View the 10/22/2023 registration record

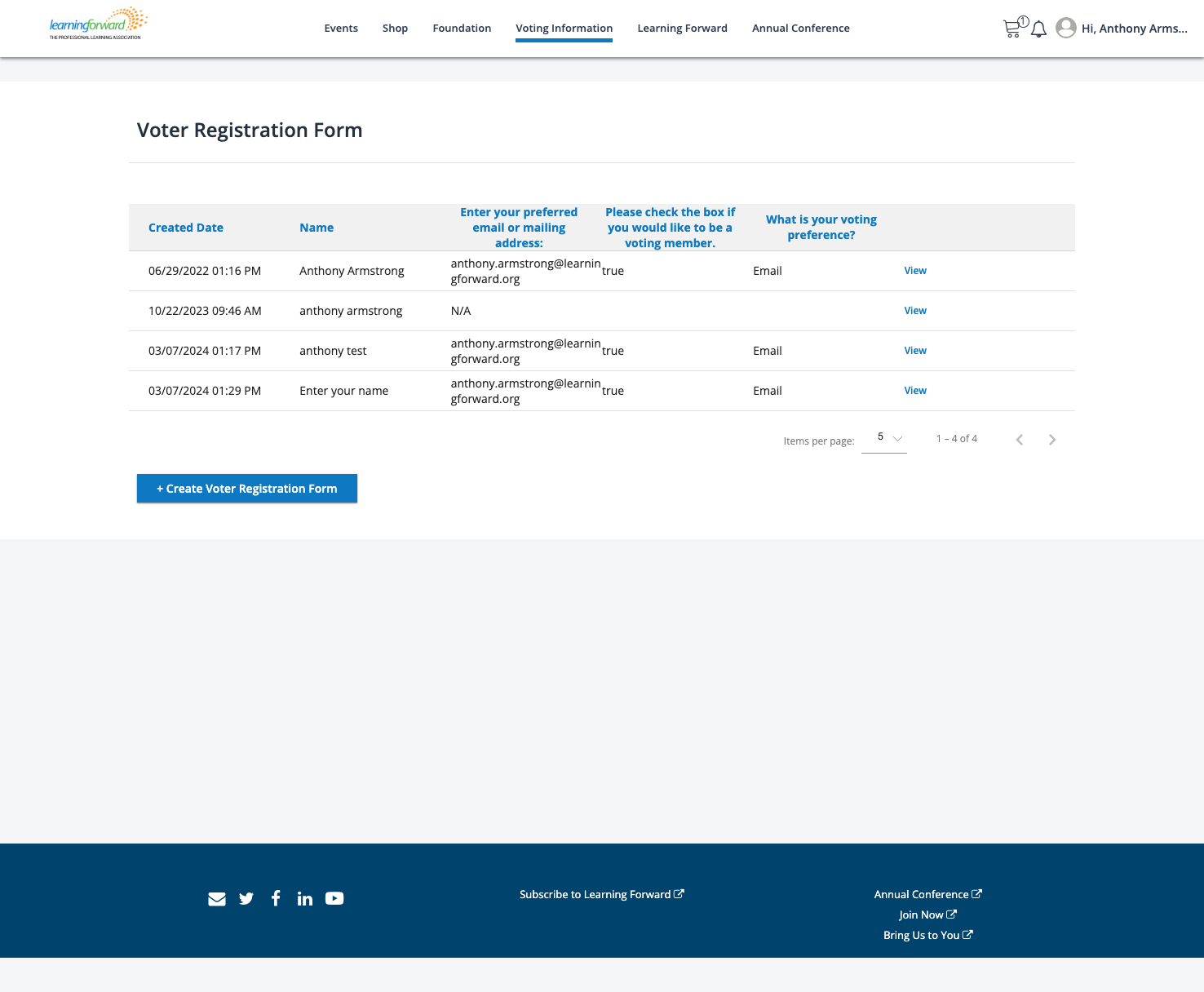[x=915, y=311]
